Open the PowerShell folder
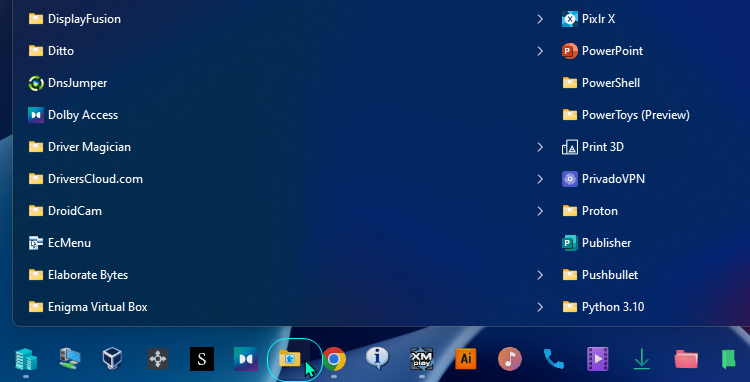Viewport: 750px width, 382px height. point(601,83)
